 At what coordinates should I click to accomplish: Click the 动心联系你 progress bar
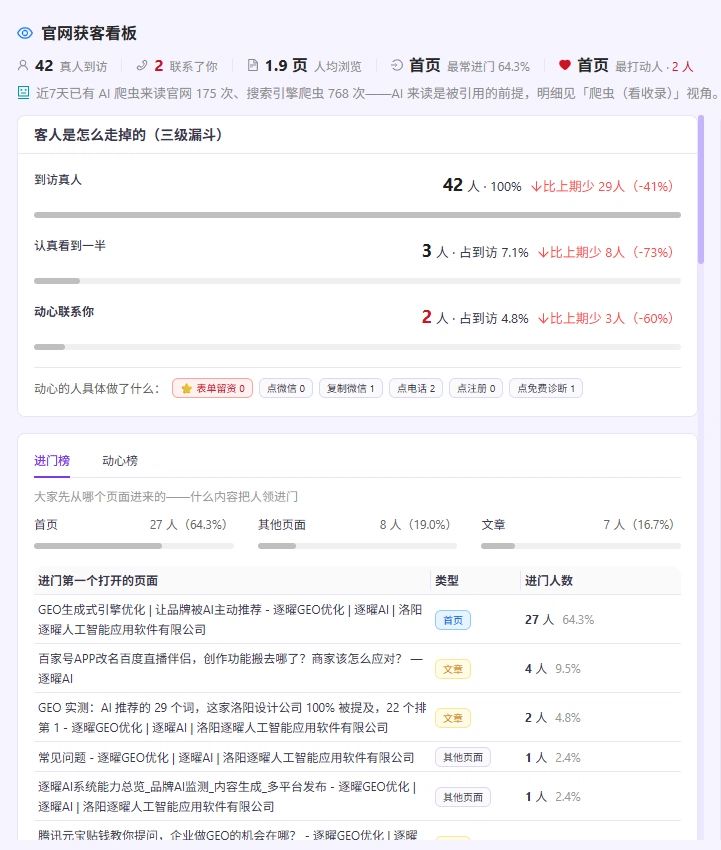coord(357,347)
